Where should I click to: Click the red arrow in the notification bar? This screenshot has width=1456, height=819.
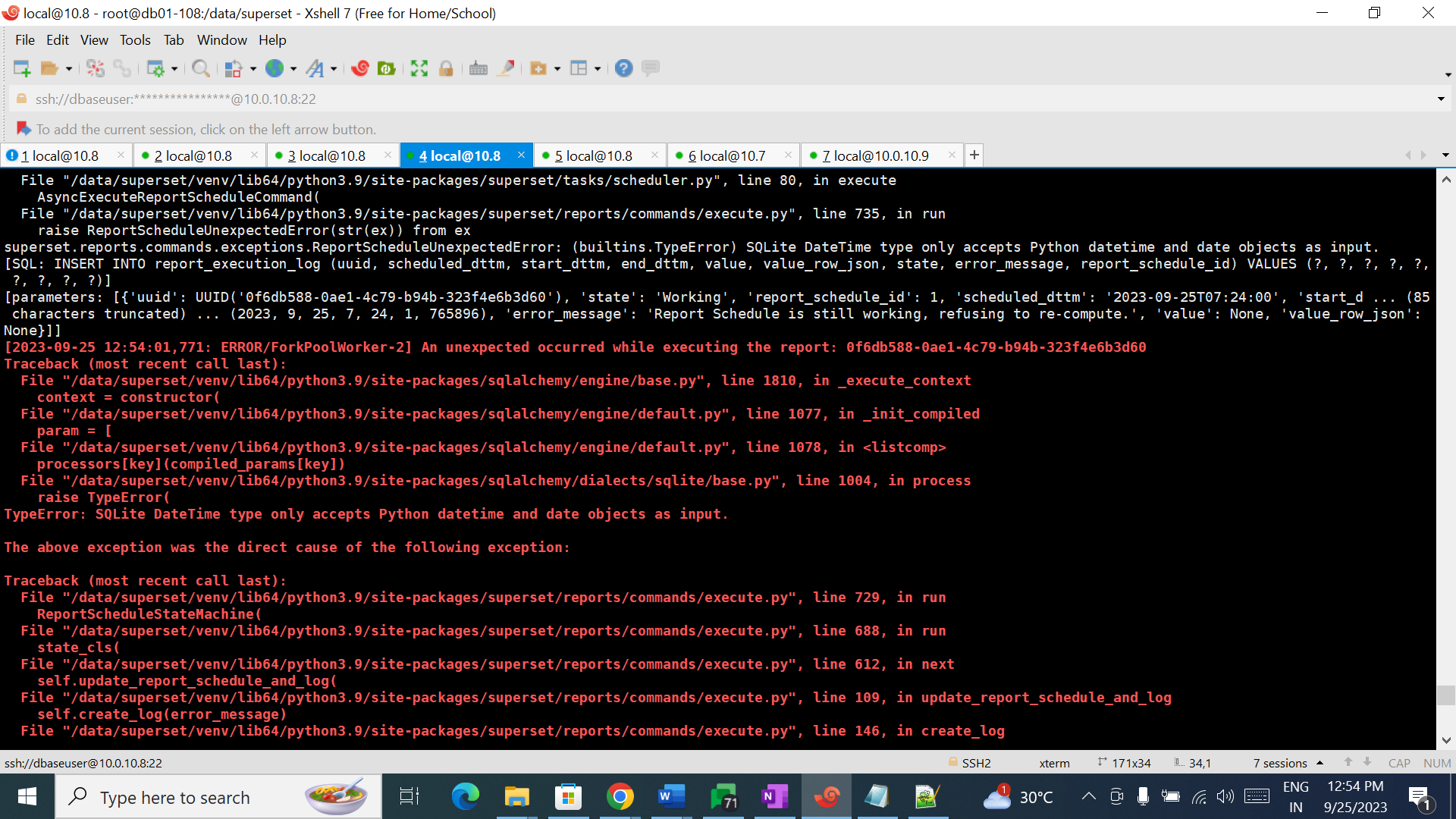23,128
